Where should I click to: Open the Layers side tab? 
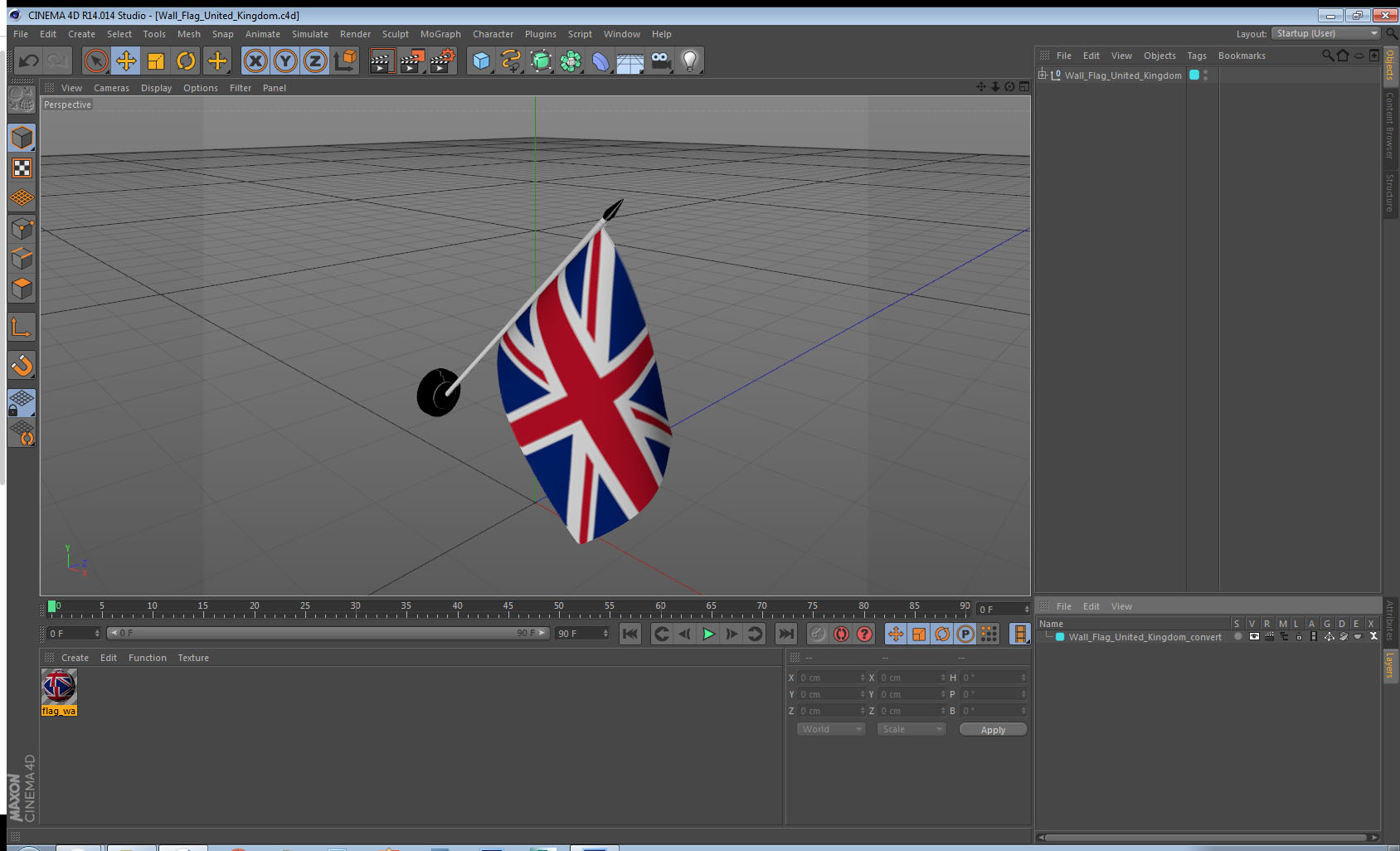(x=1390, y=665)
